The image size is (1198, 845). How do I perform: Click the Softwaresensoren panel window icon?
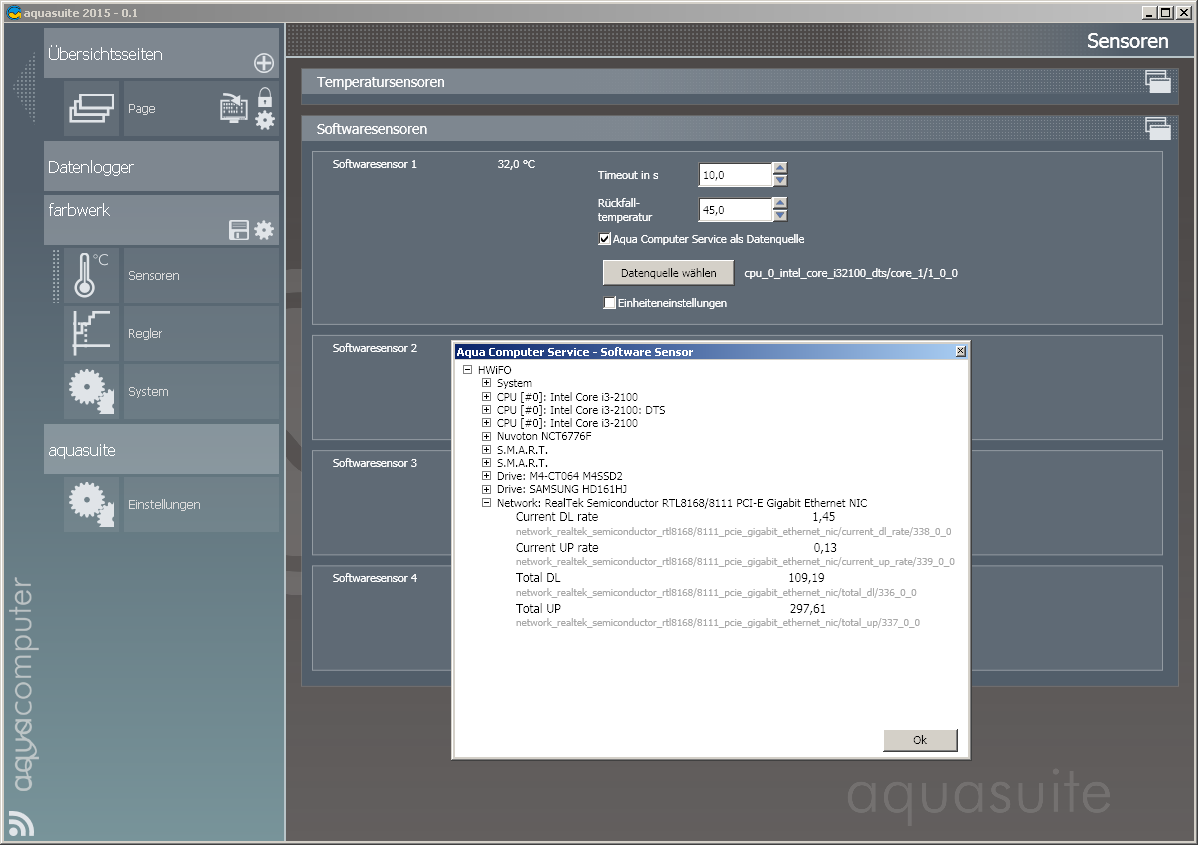(x=1158, y=128)
